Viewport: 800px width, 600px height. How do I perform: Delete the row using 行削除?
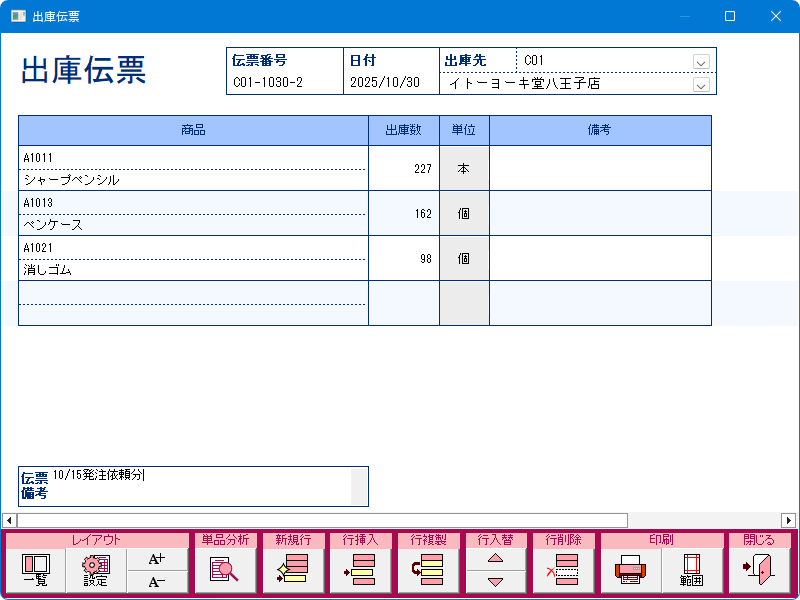coord(564,571)
